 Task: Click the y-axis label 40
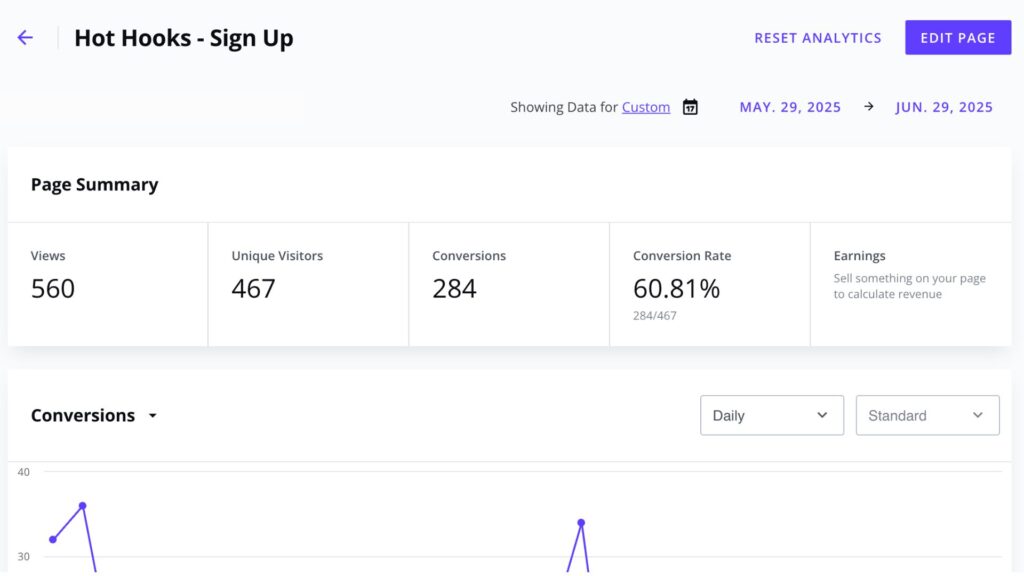(24, 472)
